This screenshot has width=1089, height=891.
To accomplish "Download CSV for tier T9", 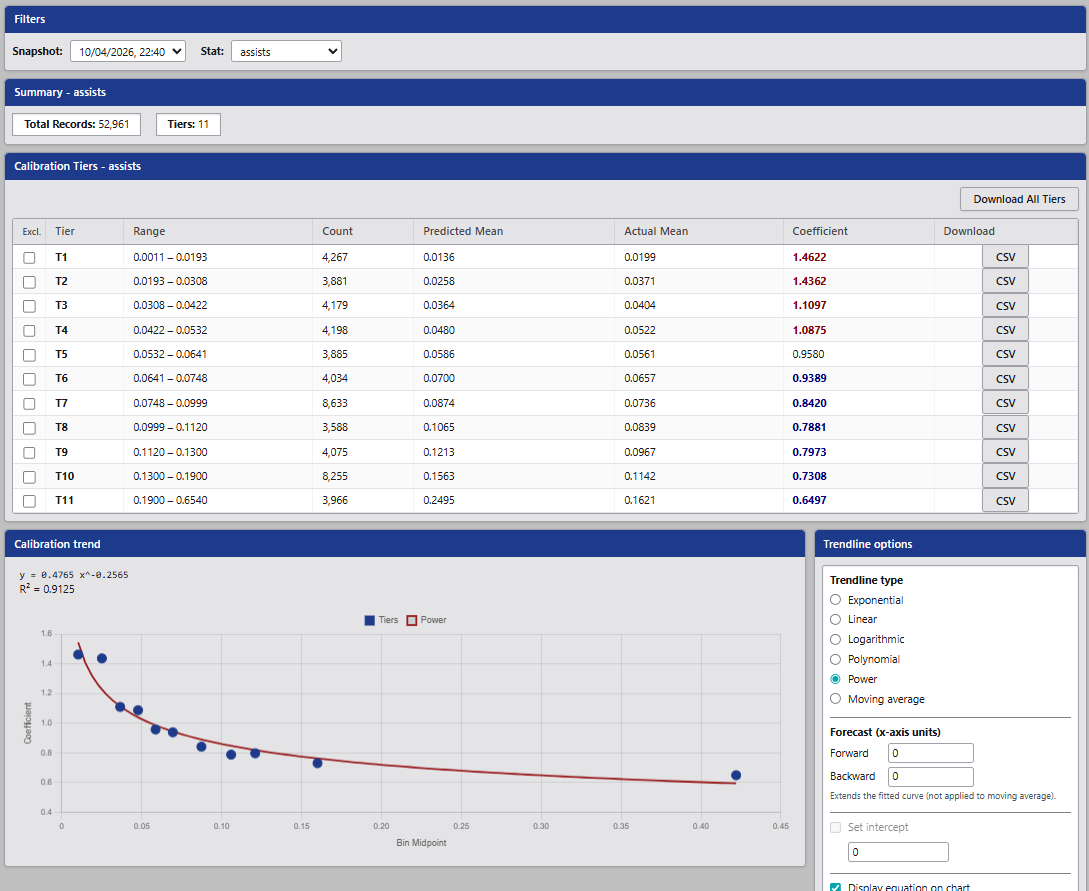I will (1005, 452).
